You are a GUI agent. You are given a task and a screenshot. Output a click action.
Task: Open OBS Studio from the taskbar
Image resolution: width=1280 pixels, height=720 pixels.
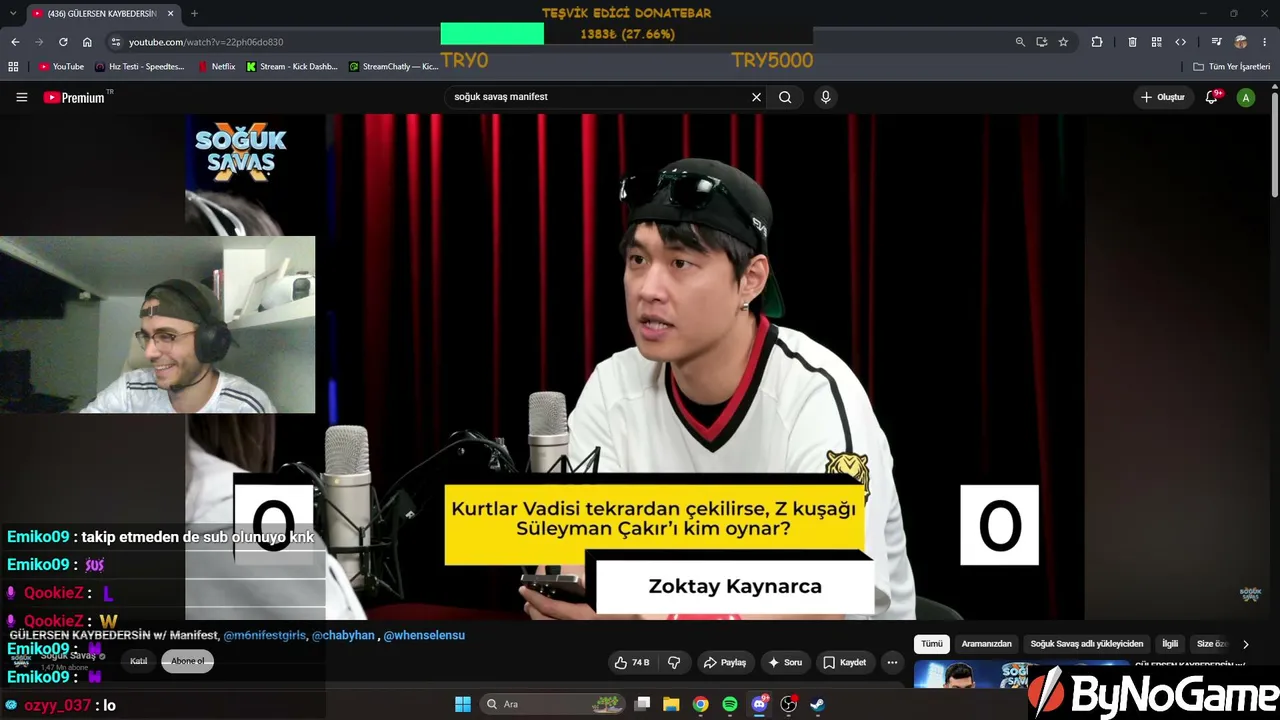788,704
